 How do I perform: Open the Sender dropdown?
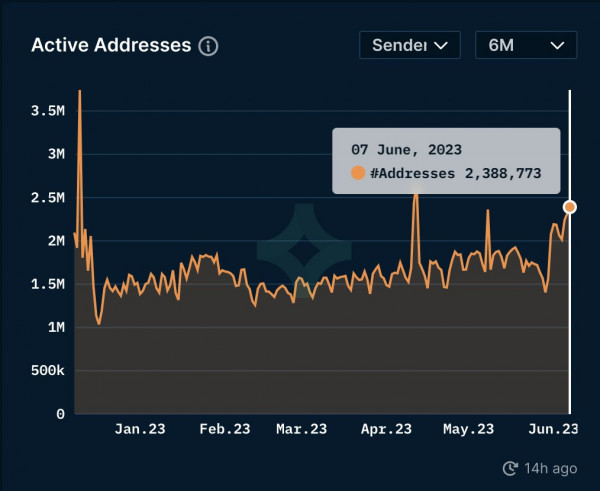(x=410, y=45)
